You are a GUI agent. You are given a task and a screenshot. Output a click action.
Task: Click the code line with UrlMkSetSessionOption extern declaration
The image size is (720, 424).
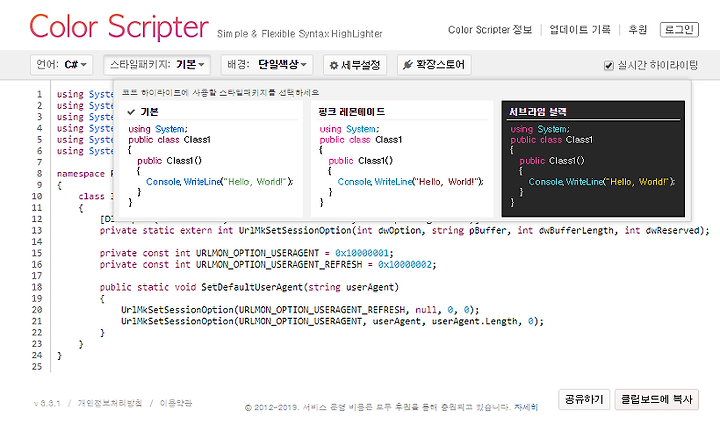point(405,231)
